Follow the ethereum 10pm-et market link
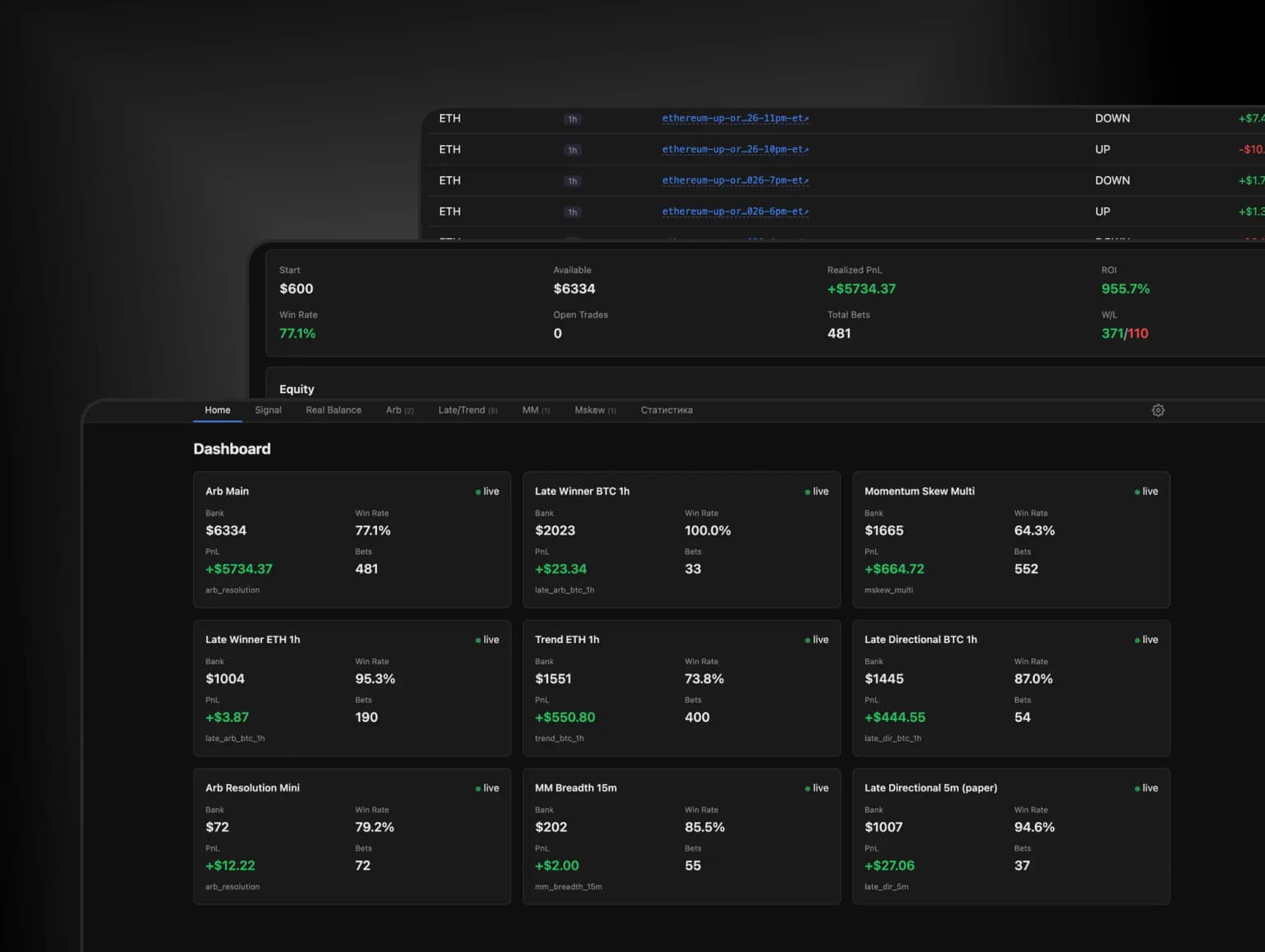Screen dimensions: 1265x952 (x=735, y=149)
